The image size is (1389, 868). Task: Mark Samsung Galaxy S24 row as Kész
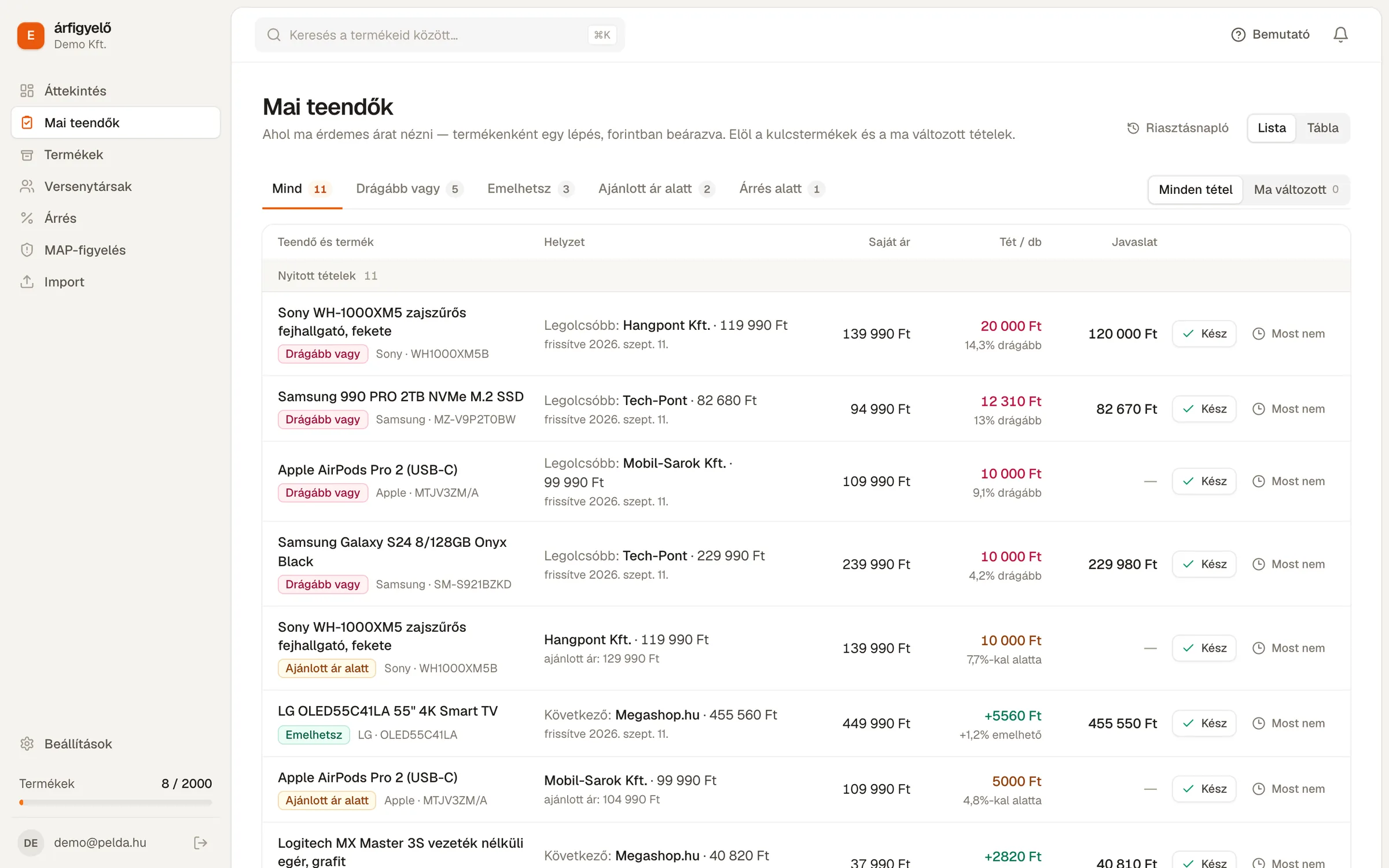coord(1204,564)
